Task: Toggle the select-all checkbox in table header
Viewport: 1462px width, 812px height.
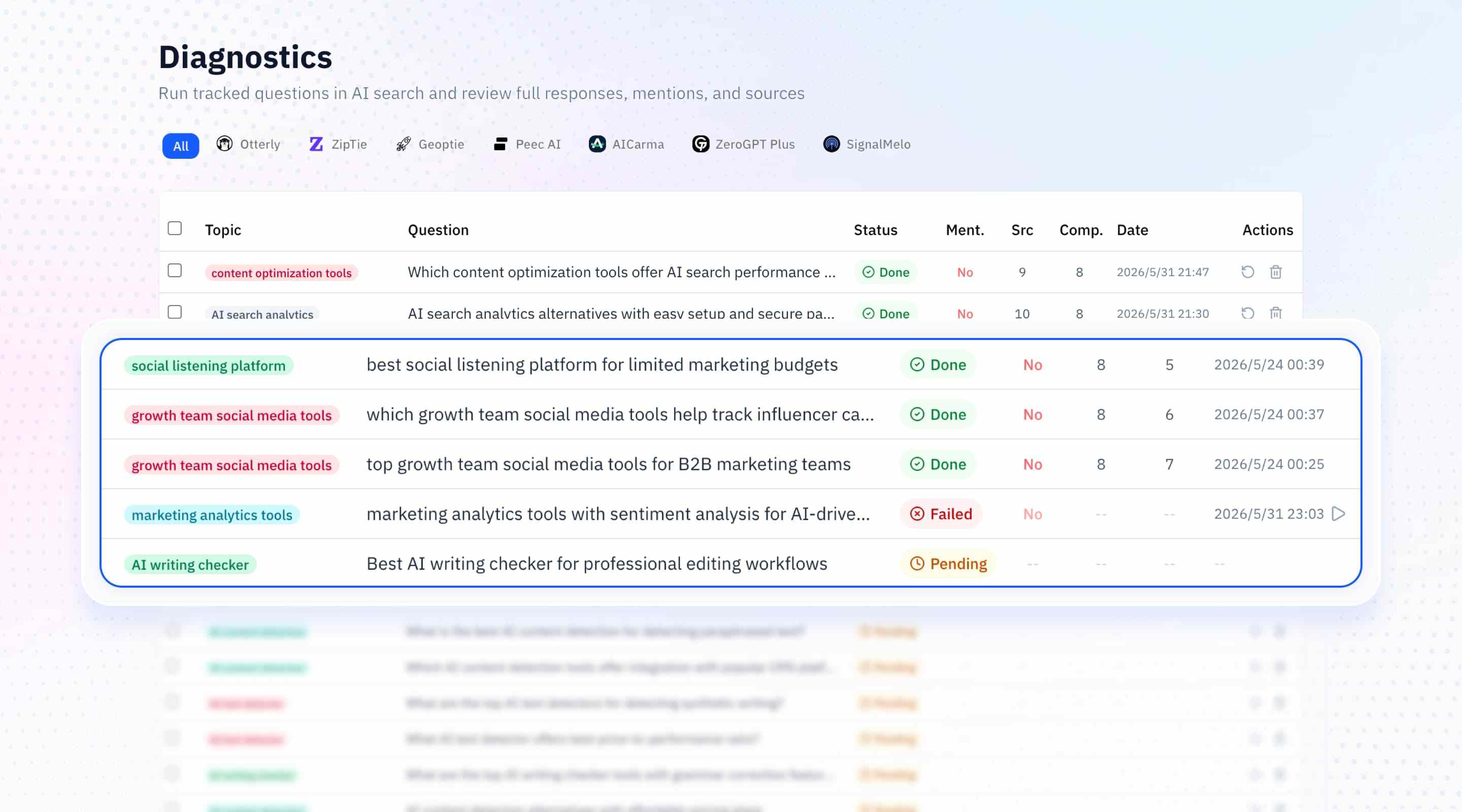Action: coord(175,228)
